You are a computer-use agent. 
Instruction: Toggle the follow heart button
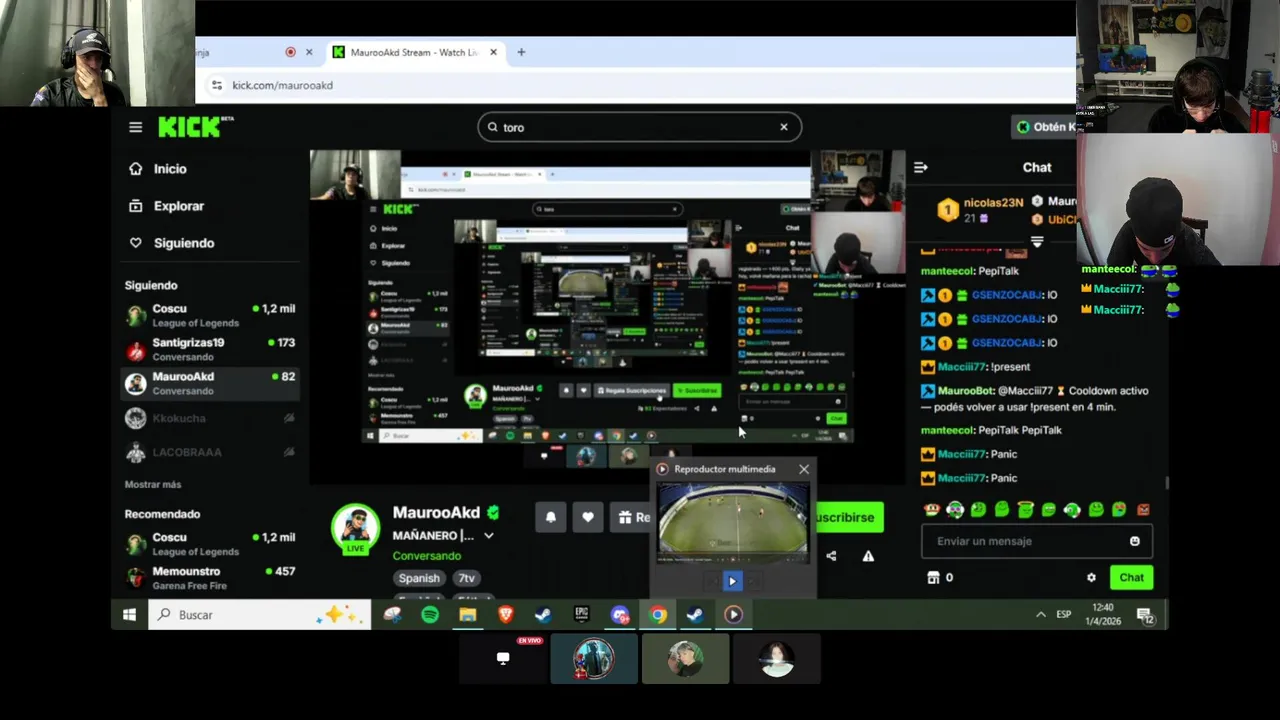tap(588, 517)
